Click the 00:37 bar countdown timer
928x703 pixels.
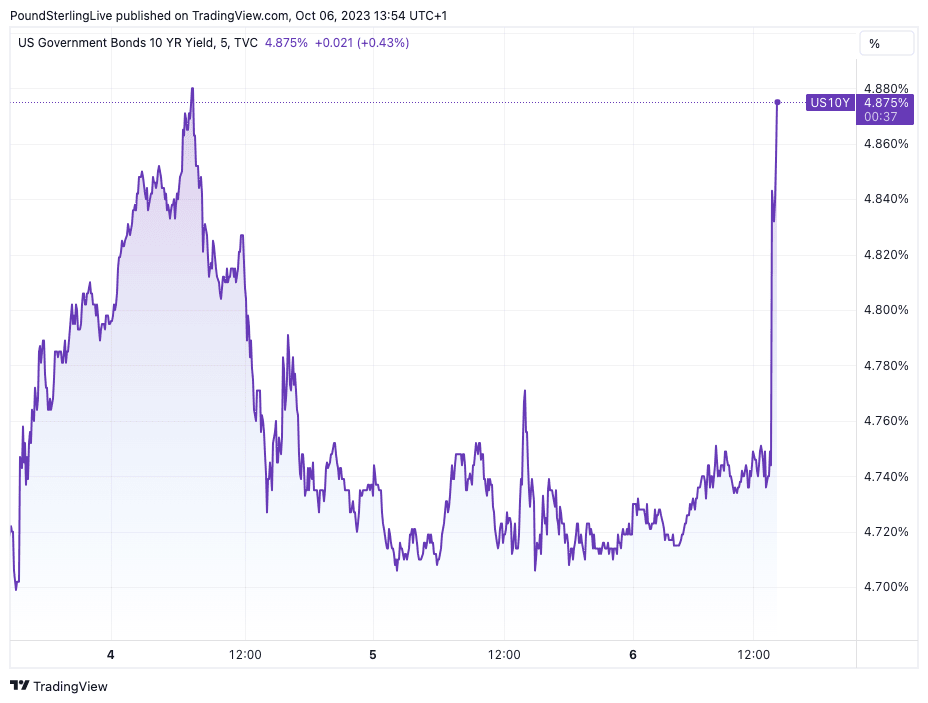click(880, 117)
